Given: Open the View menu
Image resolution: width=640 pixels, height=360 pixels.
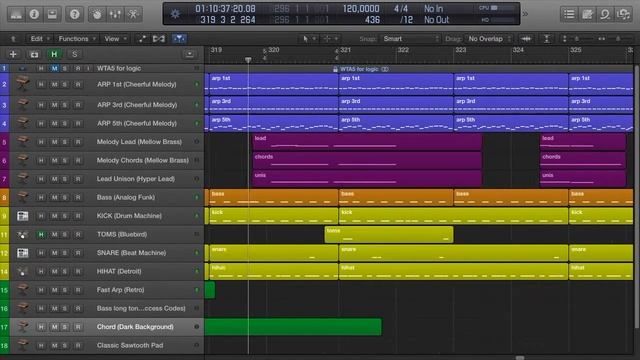Looking at the screenshot, I should 116,39.
